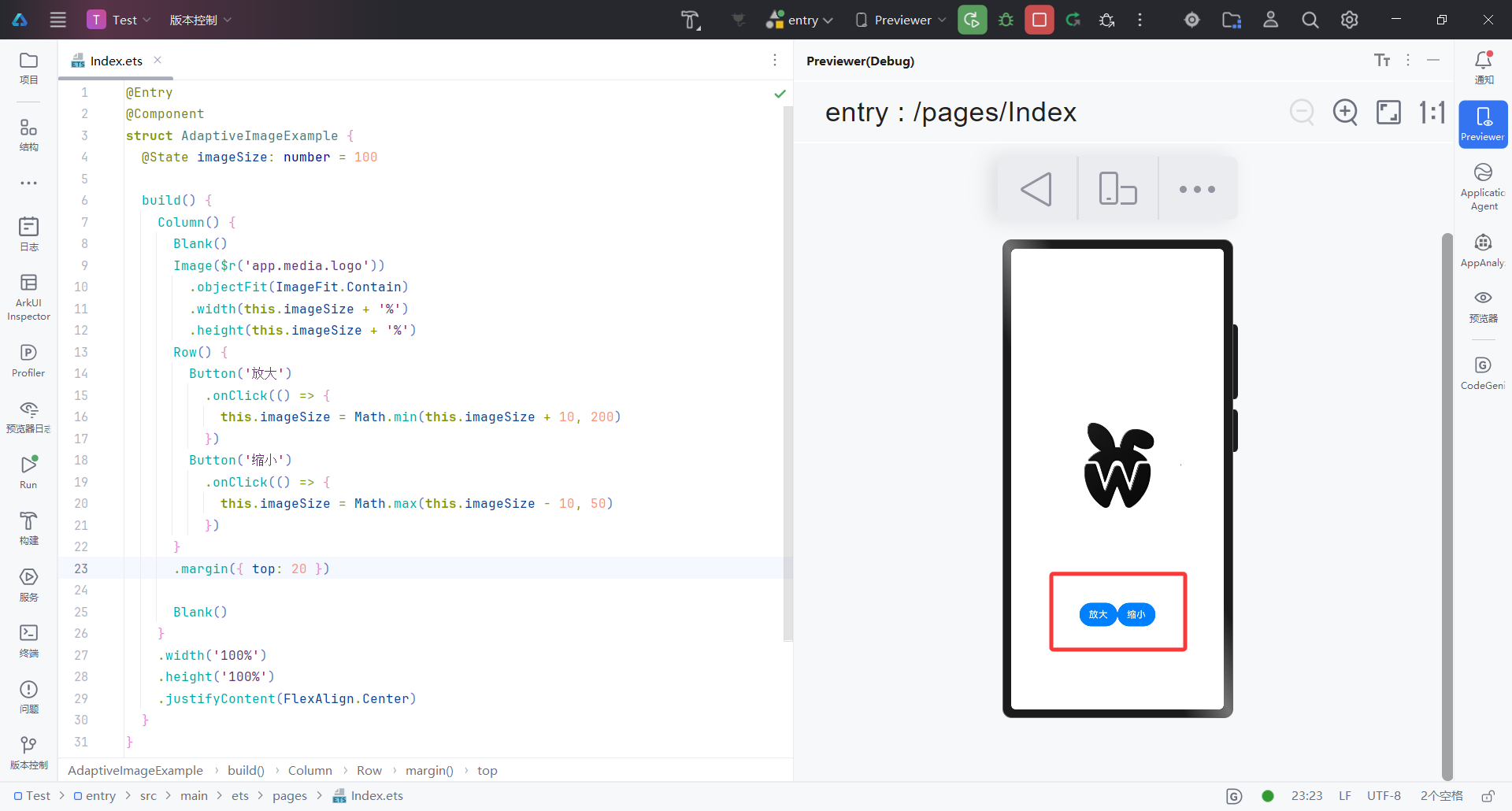Open the AppAnalyzer panel

[1484, 250]
